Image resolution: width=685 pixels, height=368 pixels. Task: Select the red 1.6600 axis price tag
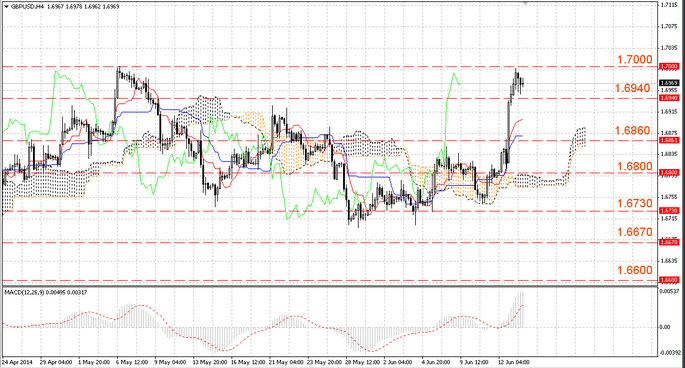coord(669,280)
